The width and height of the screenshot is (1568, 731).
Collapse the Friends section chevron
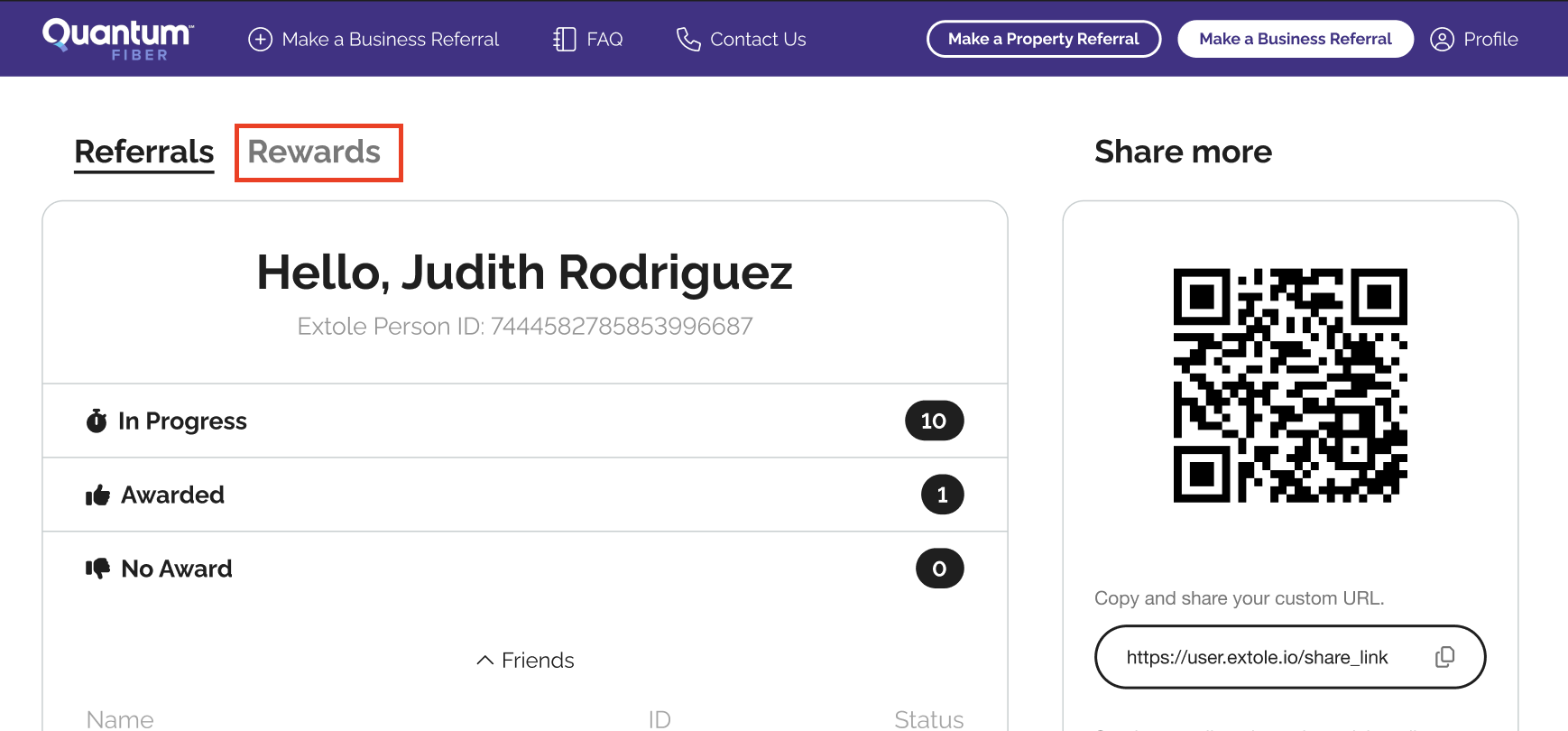point(484,661)
